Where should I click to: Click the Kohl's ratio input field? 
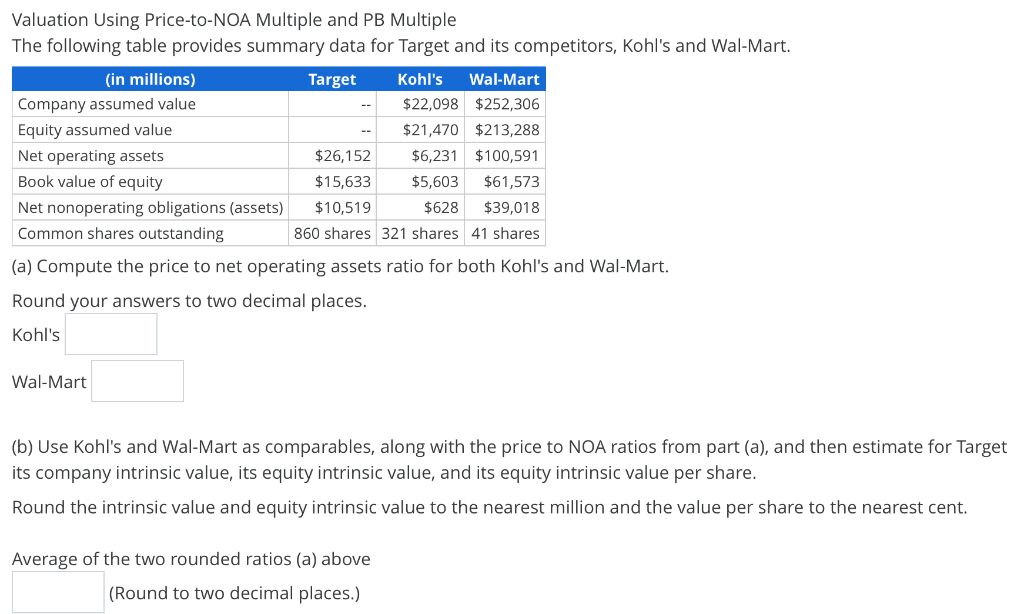coord(110,333)
